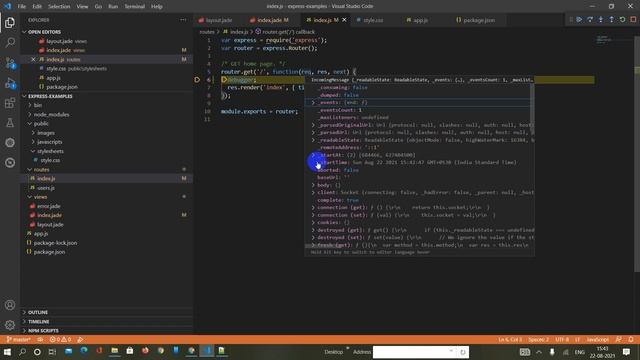Expand the Outline panel
This screenshot has width=640, height=360.
(x=24, y=312)
